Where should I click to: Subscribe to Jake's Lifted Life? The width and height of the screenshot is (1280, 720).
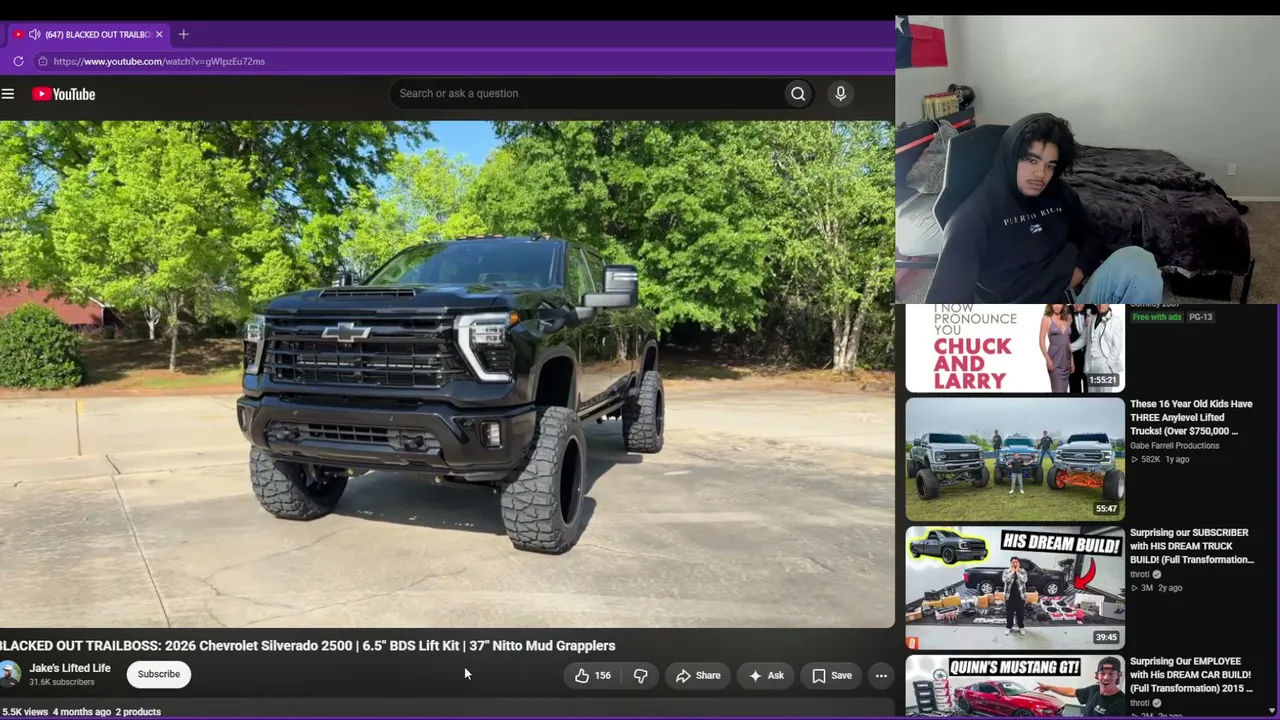[x=159, y=674]
